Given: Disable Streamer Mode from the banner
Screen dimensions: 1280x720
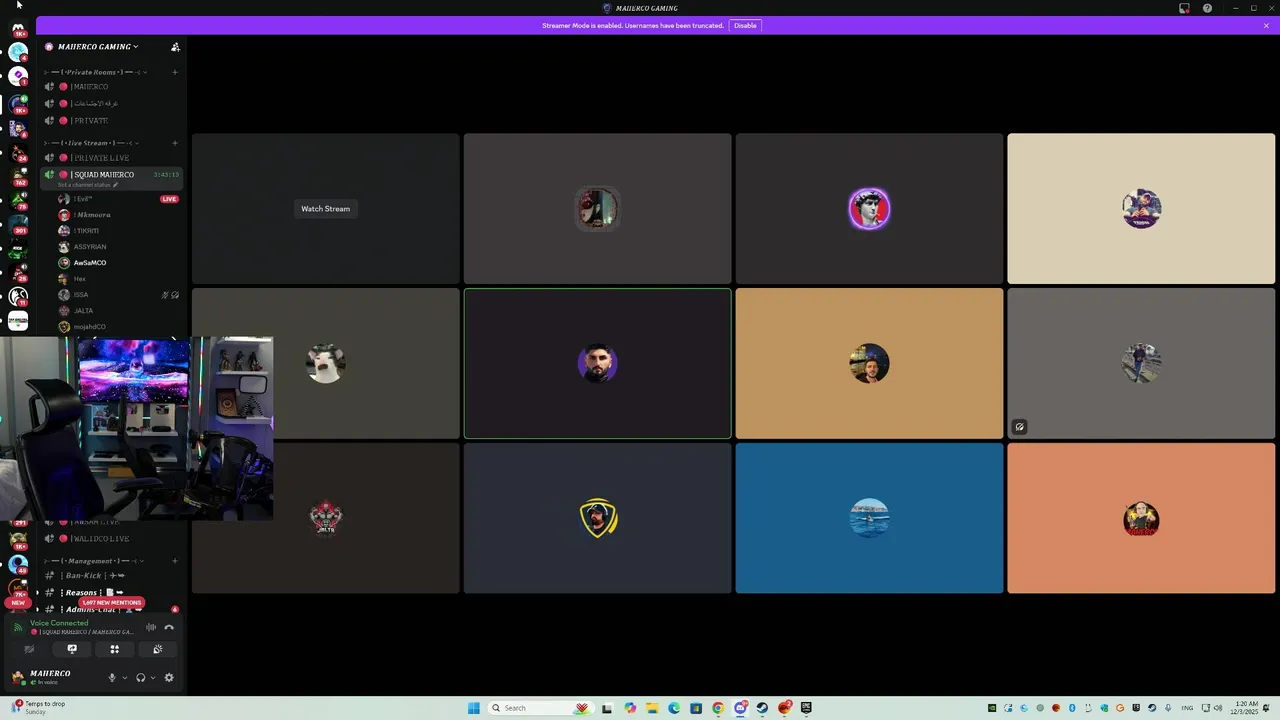Looking at the screenshot, I should coord(745,25).
